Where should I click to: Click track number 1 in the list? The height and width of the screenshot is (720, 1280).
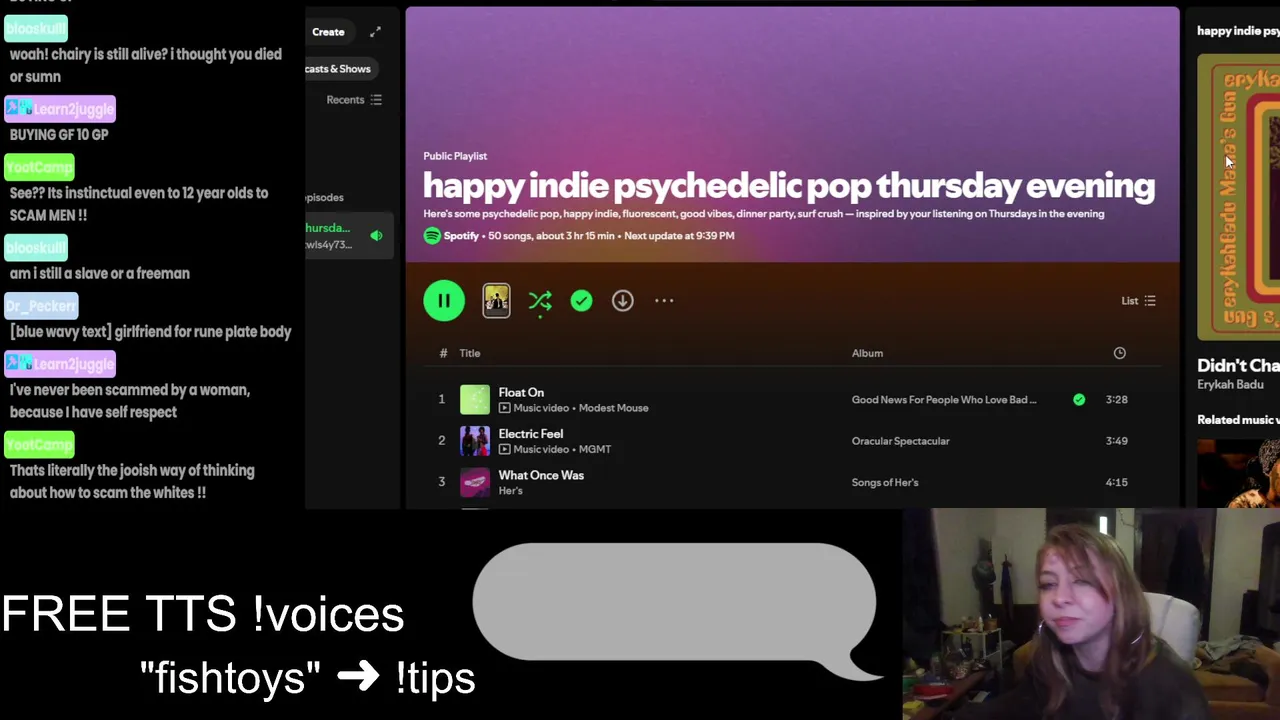tap(441, 400)
